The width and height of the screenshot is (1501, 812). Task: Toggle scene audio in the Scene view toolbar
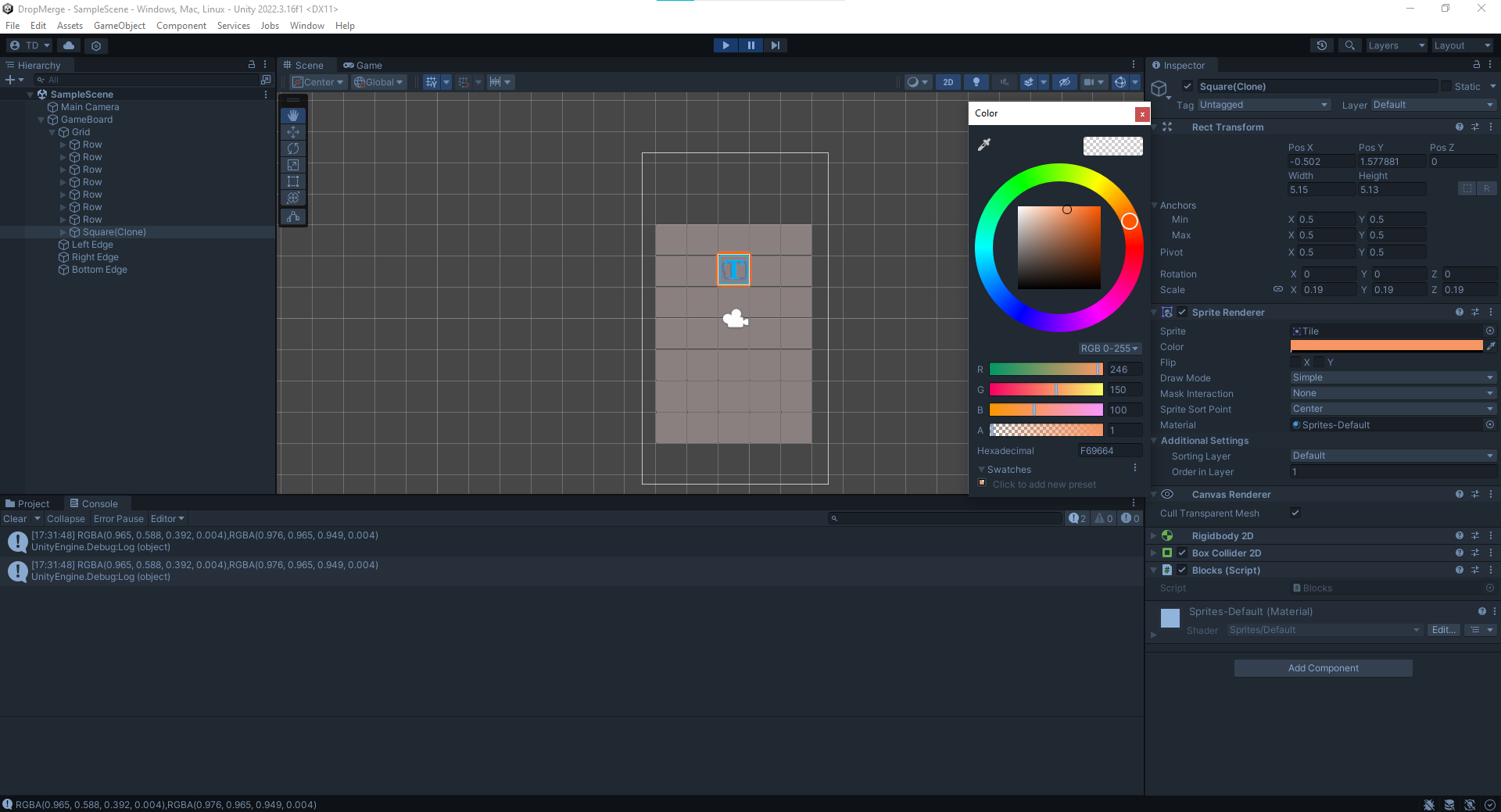[x=1004, y=81]
